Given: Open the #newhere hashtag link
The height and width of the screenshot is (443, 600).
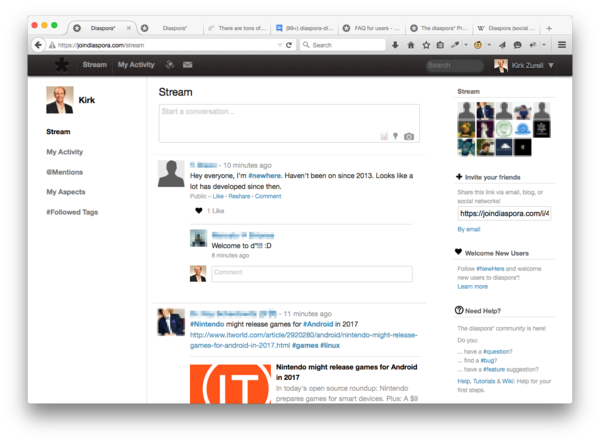Looking at the screenshot, I should [x=264, y=176].
